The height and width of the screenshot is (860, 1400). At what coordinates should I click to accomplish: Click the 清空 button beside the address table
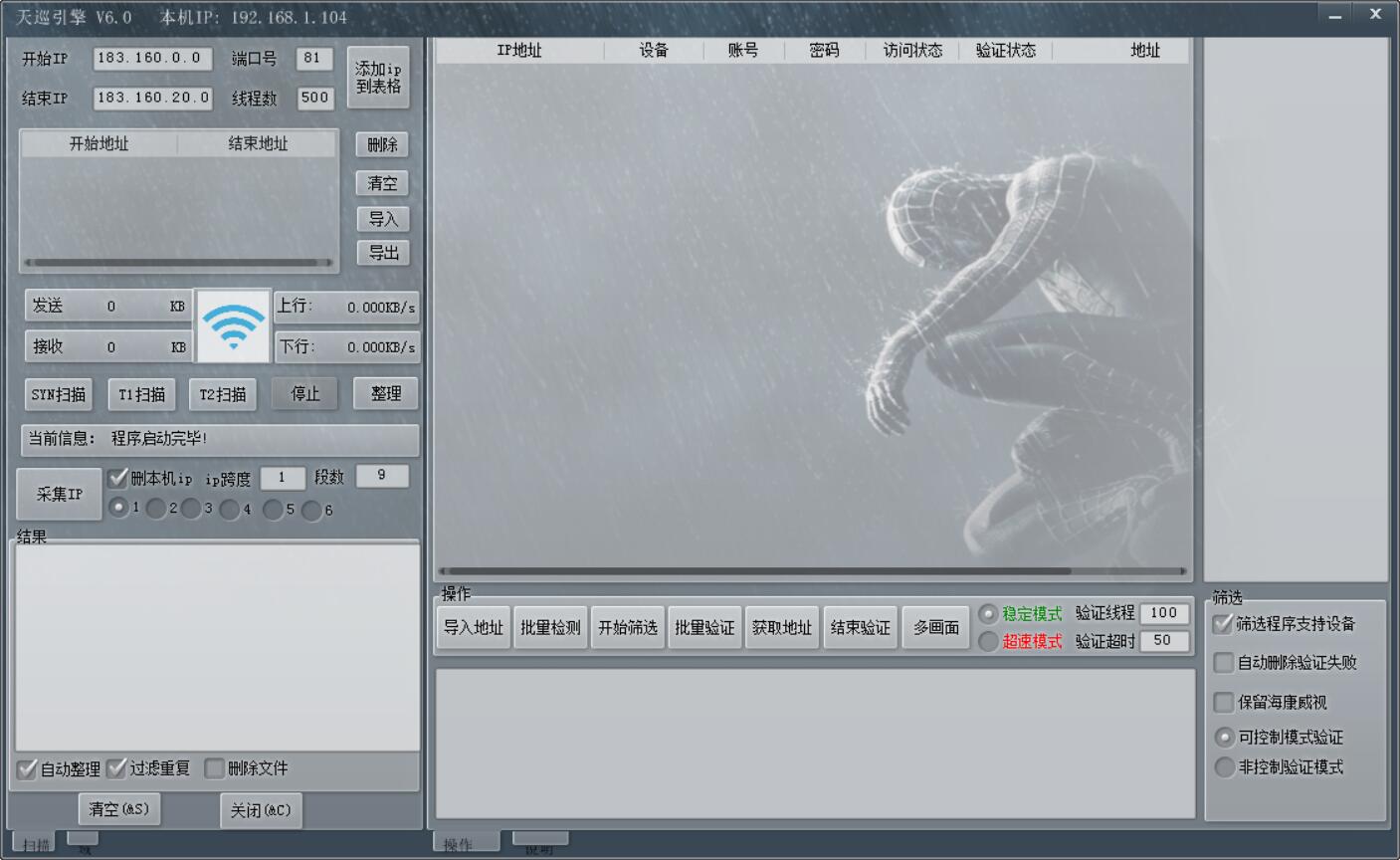(382, 183)
